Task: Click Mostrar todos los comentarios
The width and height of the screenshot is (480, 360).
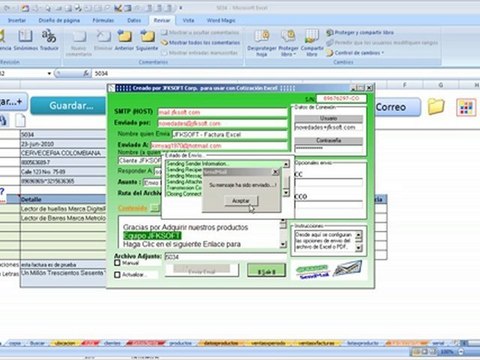Action: tap(201, 43)
